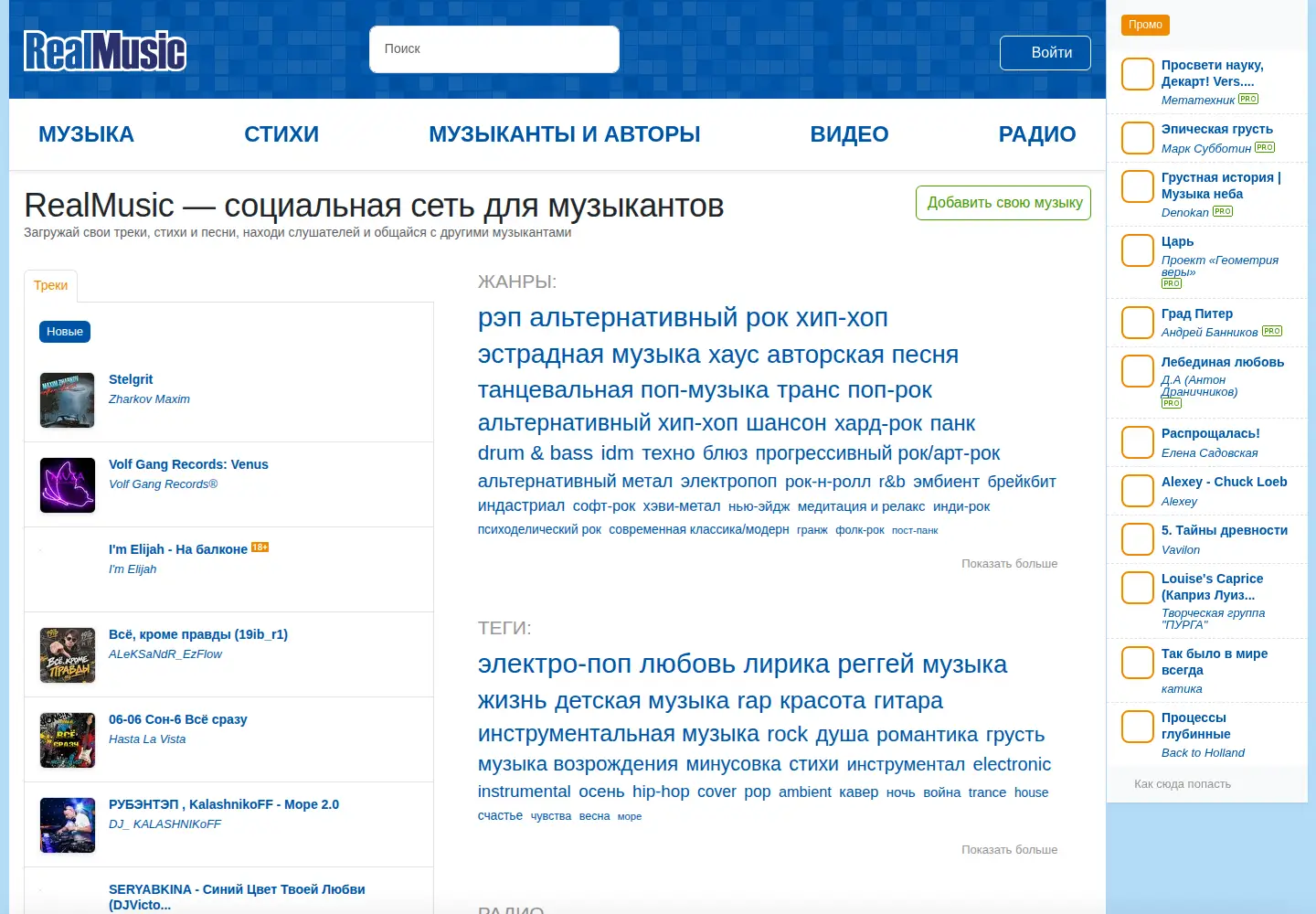The width and height of the screenshot is (1316, 914).
Task: Go to the СТИХИ section
Action: [x=281, y=134]
